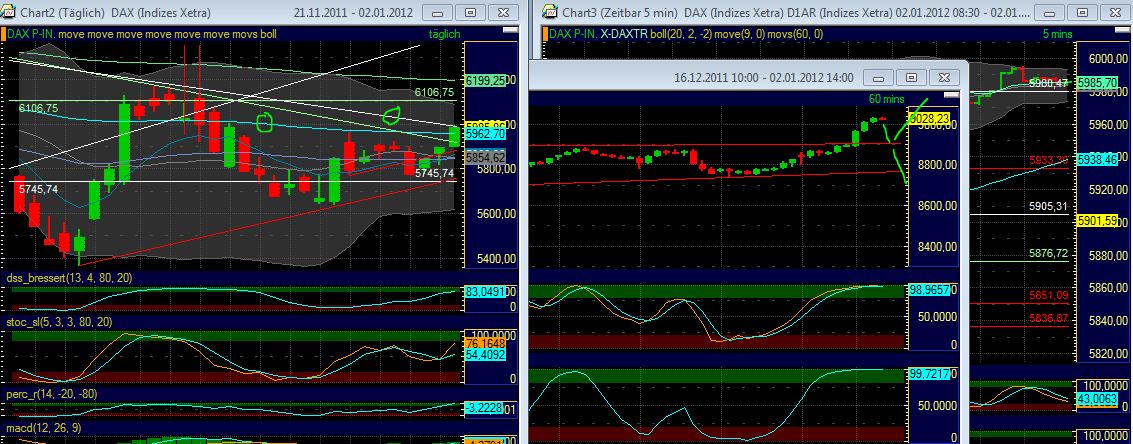This screenshot has height=444, width=1133.
Task: Click the Chart3 window title icon
Action: pos(549,13)
